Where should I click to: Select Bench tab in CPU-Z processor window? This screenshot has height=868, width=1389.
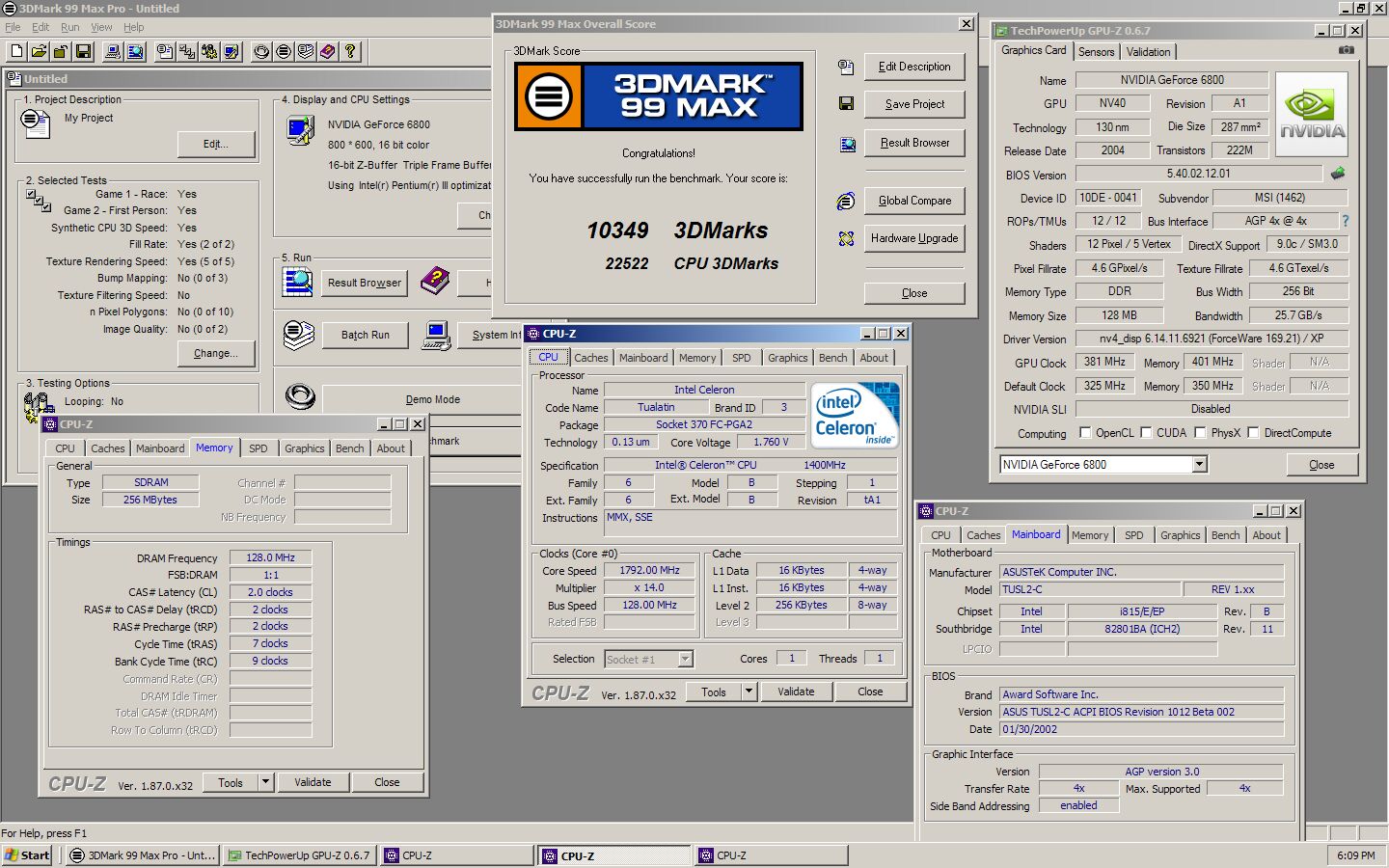point(832,358)
